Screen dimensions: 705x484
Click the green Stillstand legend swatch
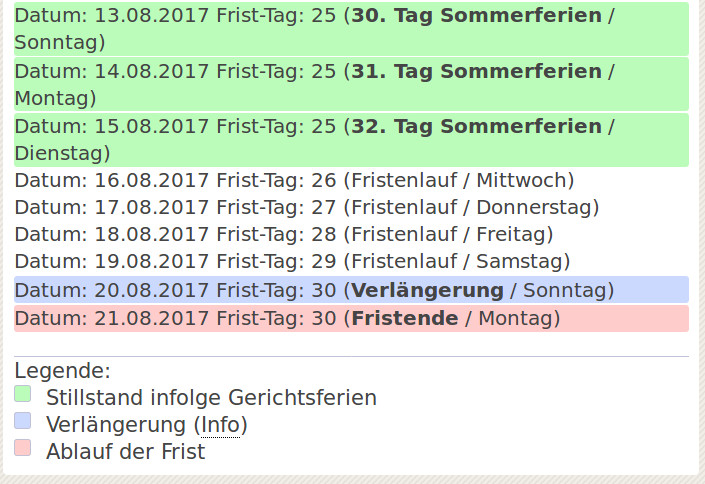click(22, 394)
